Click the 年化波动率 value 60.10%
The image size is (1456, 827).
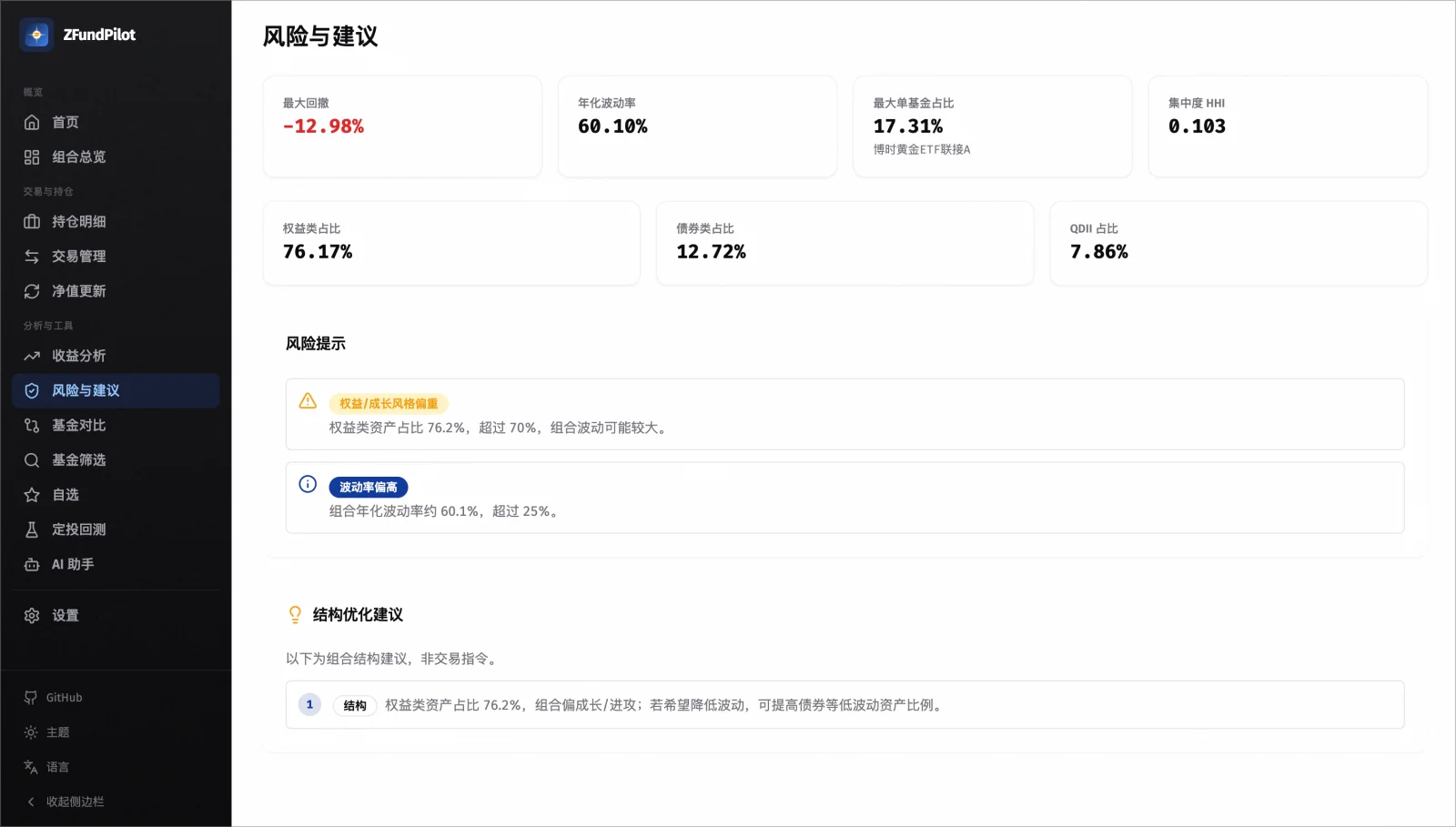(x=612, y=126)
